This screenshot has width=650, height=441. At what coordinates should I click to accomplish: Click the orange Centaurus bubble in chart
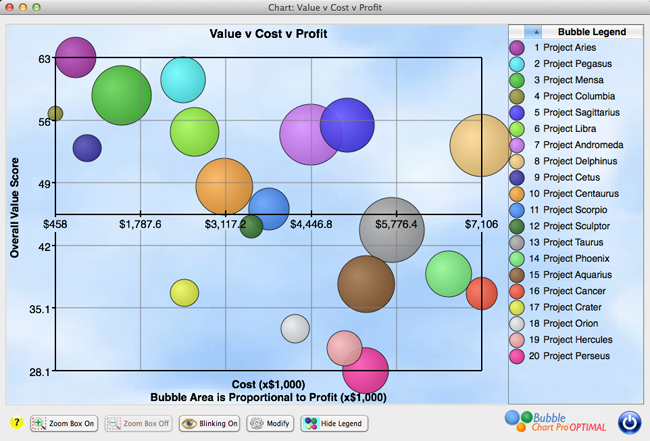(224, 186)
